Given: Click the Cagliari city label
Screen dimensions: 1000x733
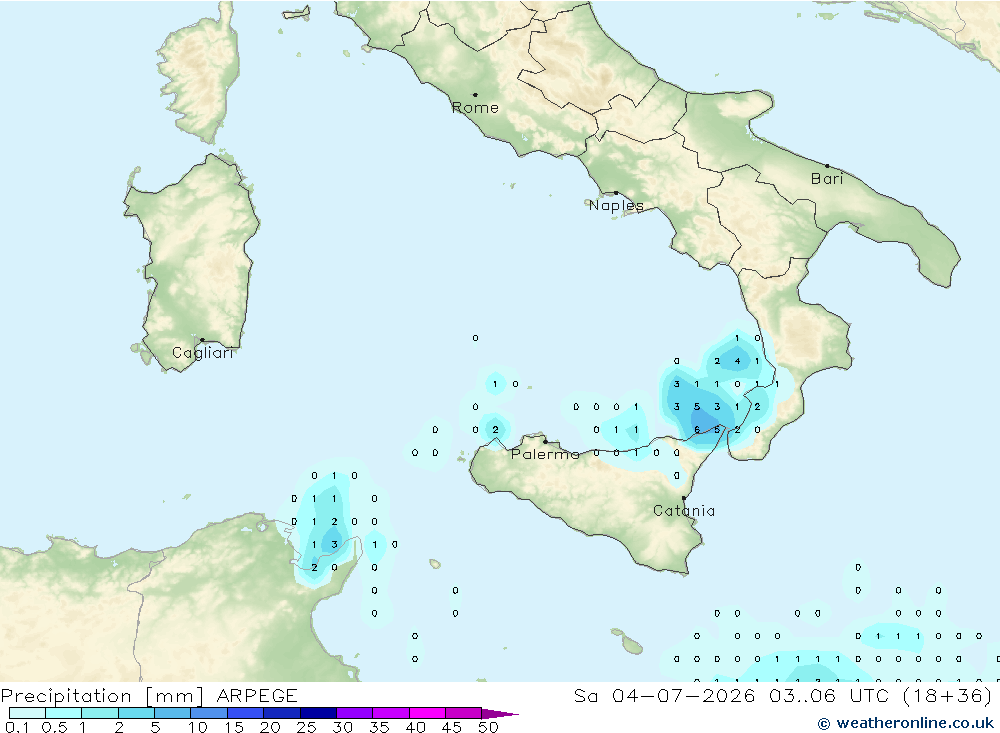Looking at the screenshot, I should coord(203,353).
